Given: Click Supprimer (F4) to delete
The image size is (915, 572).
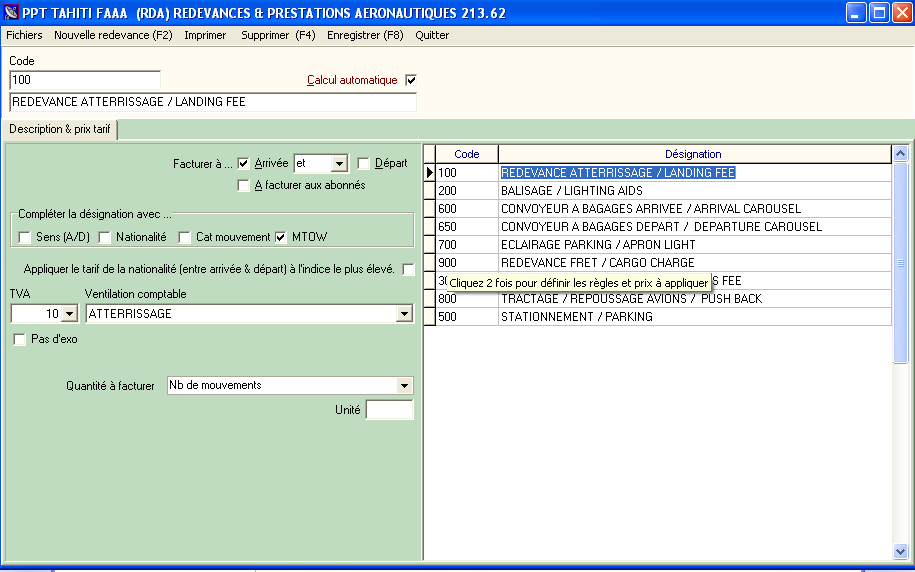Looking at the screenshot, I should coord(278,35).
